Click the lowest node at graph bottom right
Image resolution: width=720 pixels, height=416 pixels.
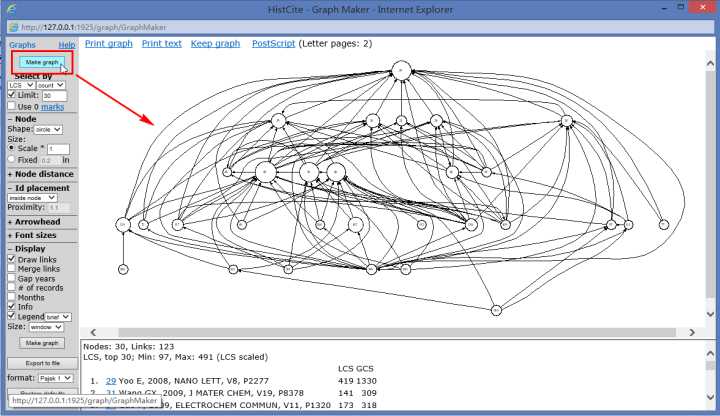[496, 310]
